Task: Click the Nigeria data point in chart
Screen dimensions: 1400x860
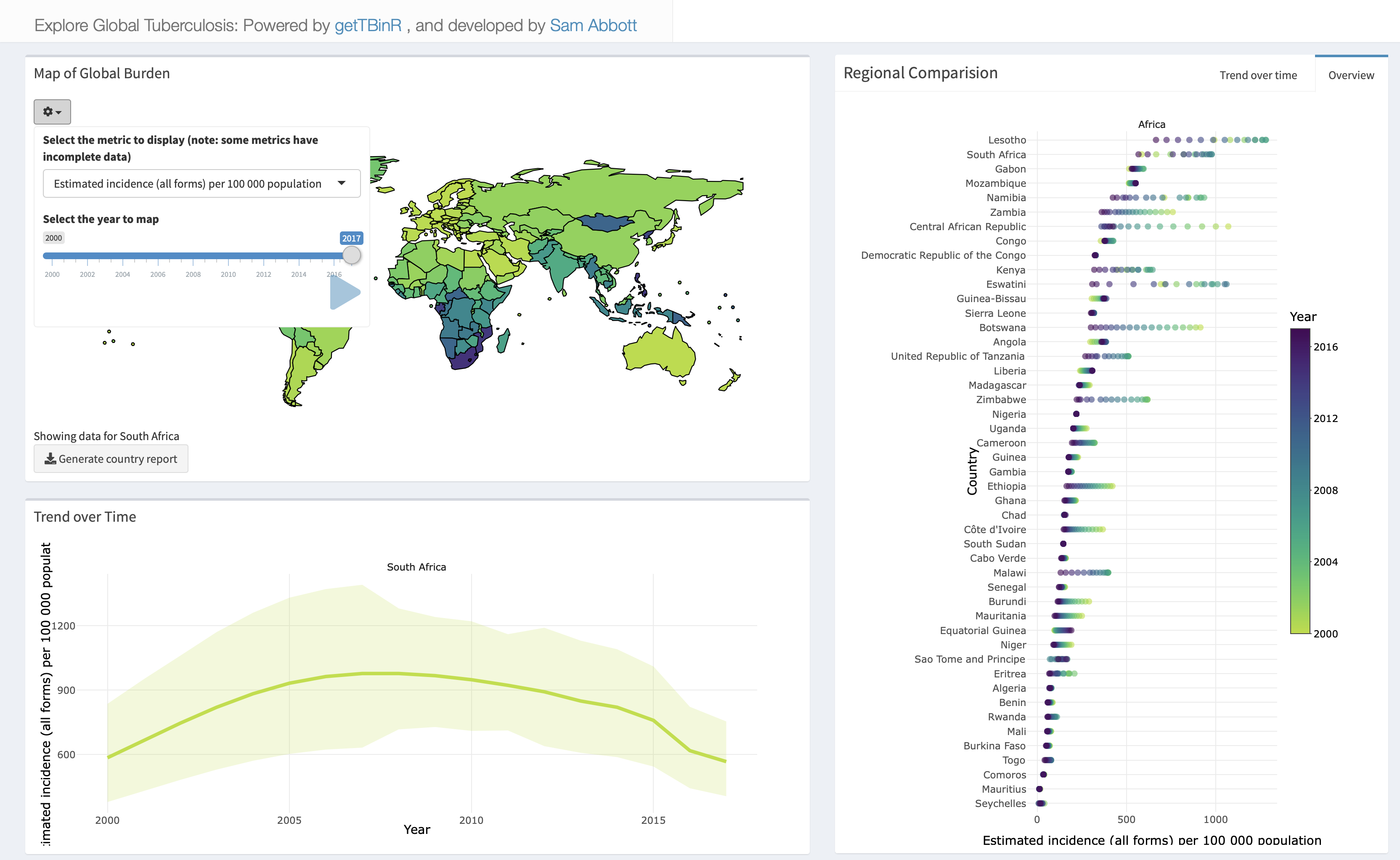Action: [1076, 414]
